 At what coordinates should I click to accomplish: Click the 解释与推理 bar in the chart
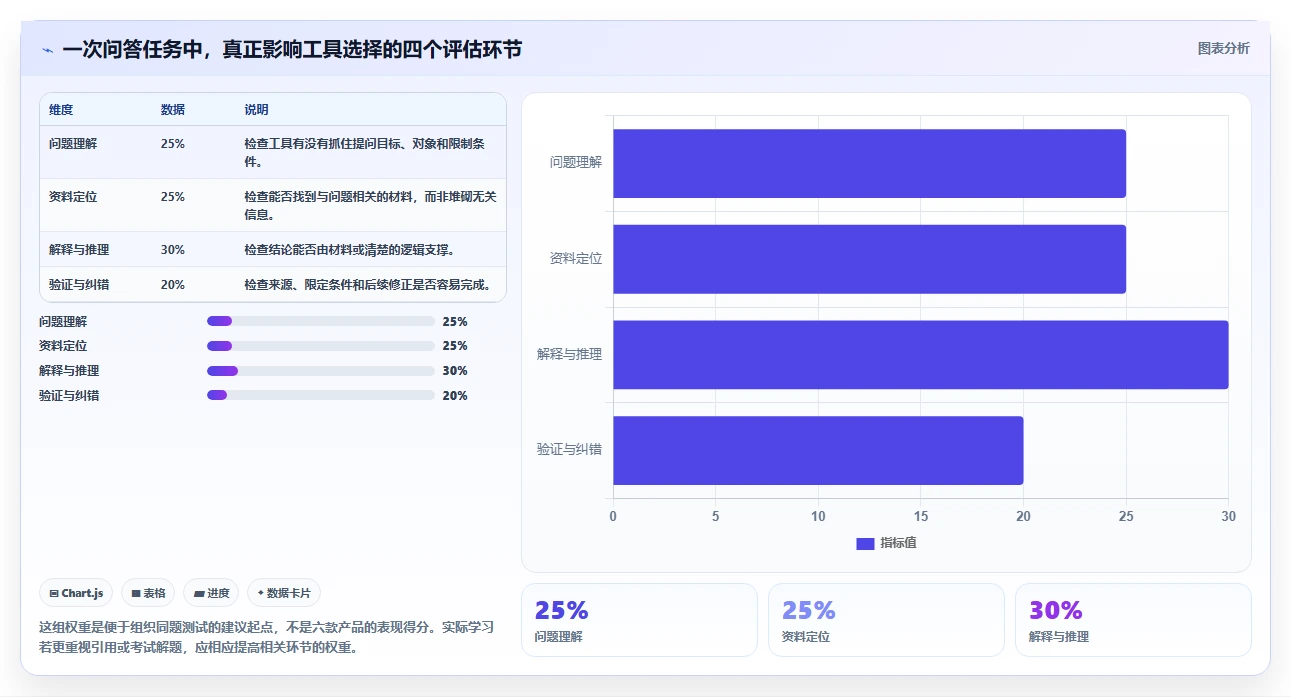[920, 354]
